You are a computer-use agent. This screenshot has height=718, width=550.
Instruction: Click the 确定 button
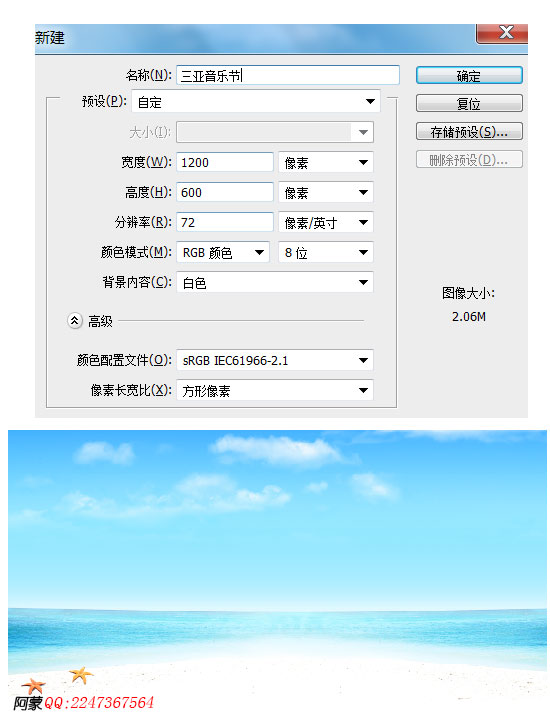point(469,76)
